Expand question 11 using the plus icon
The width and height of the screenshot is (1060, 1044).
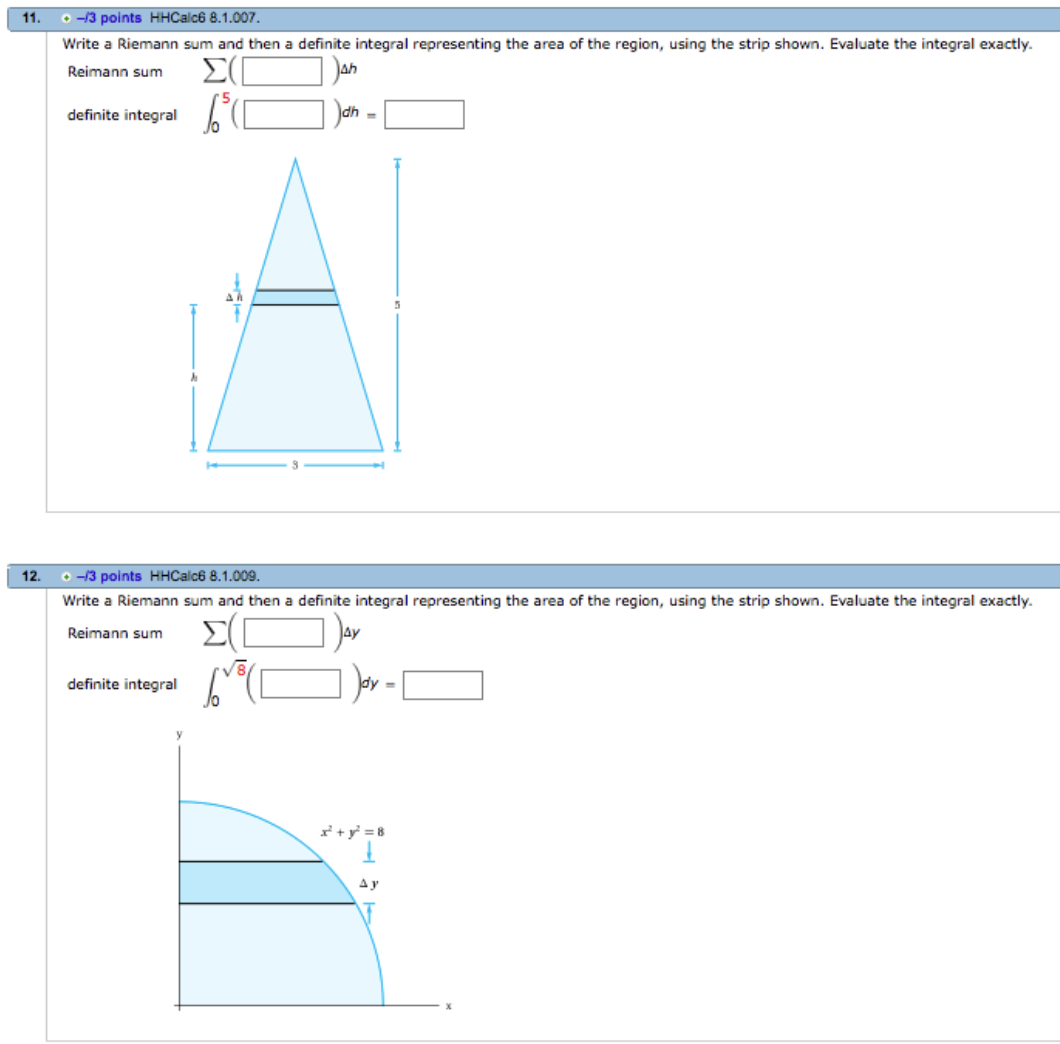(66, 17)
